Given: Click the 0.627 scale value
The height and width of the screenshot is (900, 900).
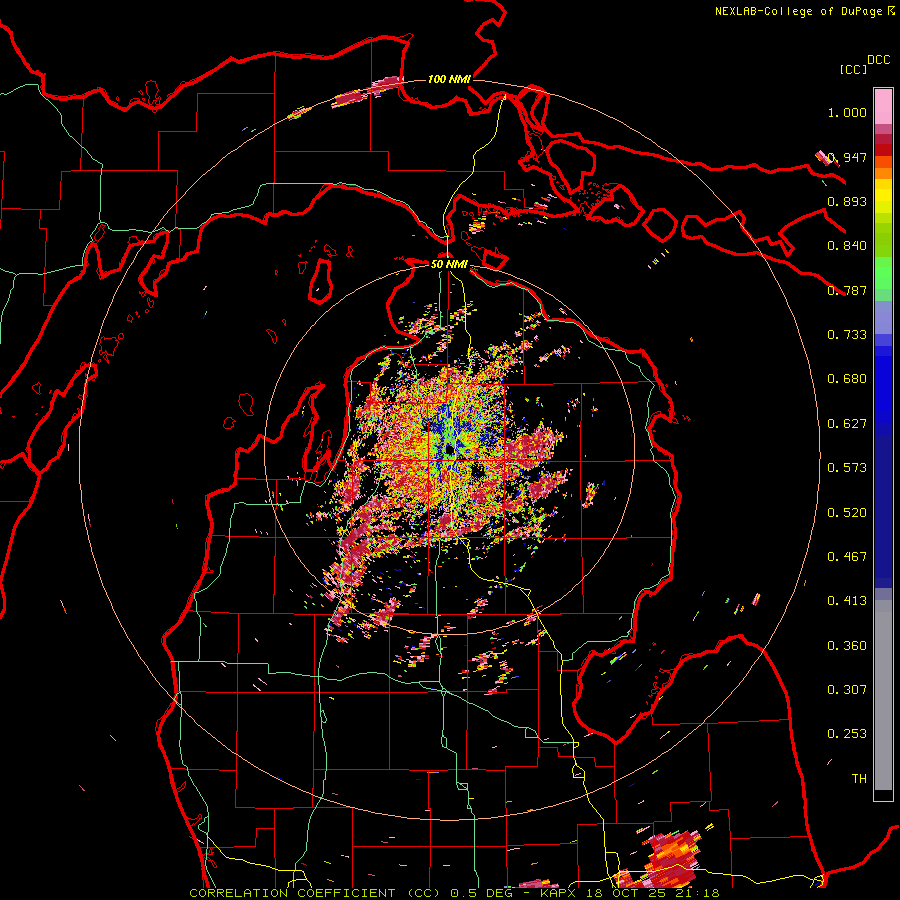Looking at the screenshot, I should [x=847, y=424].
